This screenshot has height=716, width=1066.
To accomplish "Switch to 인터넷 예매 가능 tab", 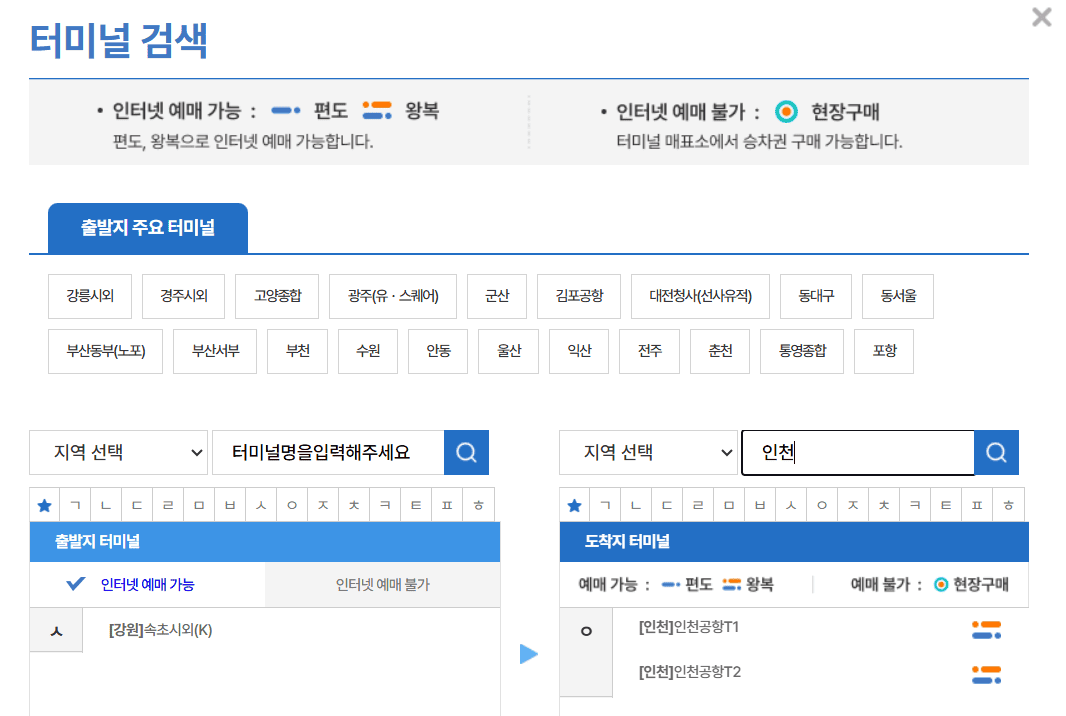I will tap(147, 585).
